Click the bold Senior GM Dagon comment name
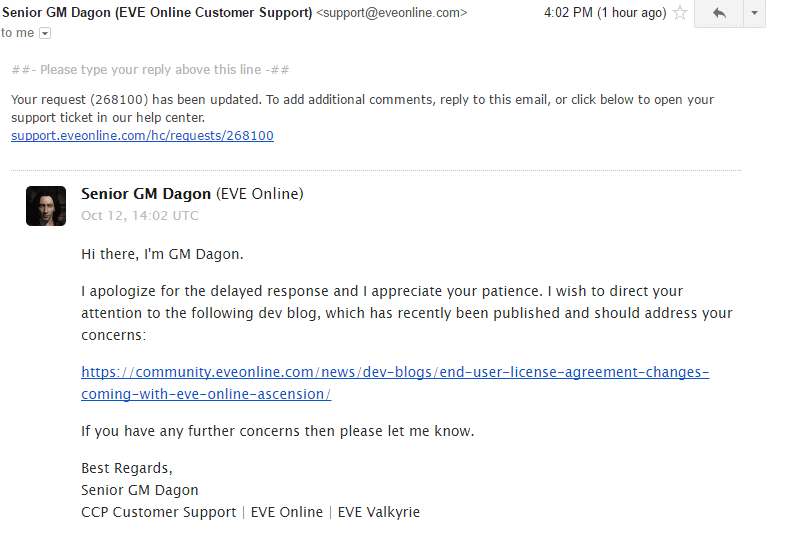 tap(146, 194)
